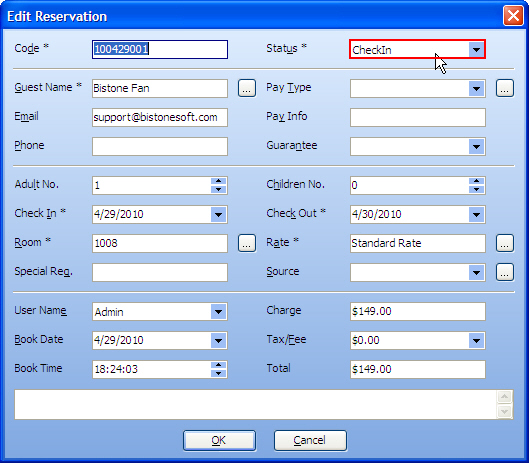Expand the Pay Type dropdown
The height and width of the screenshot is (463, 529).
pos(476,89)
